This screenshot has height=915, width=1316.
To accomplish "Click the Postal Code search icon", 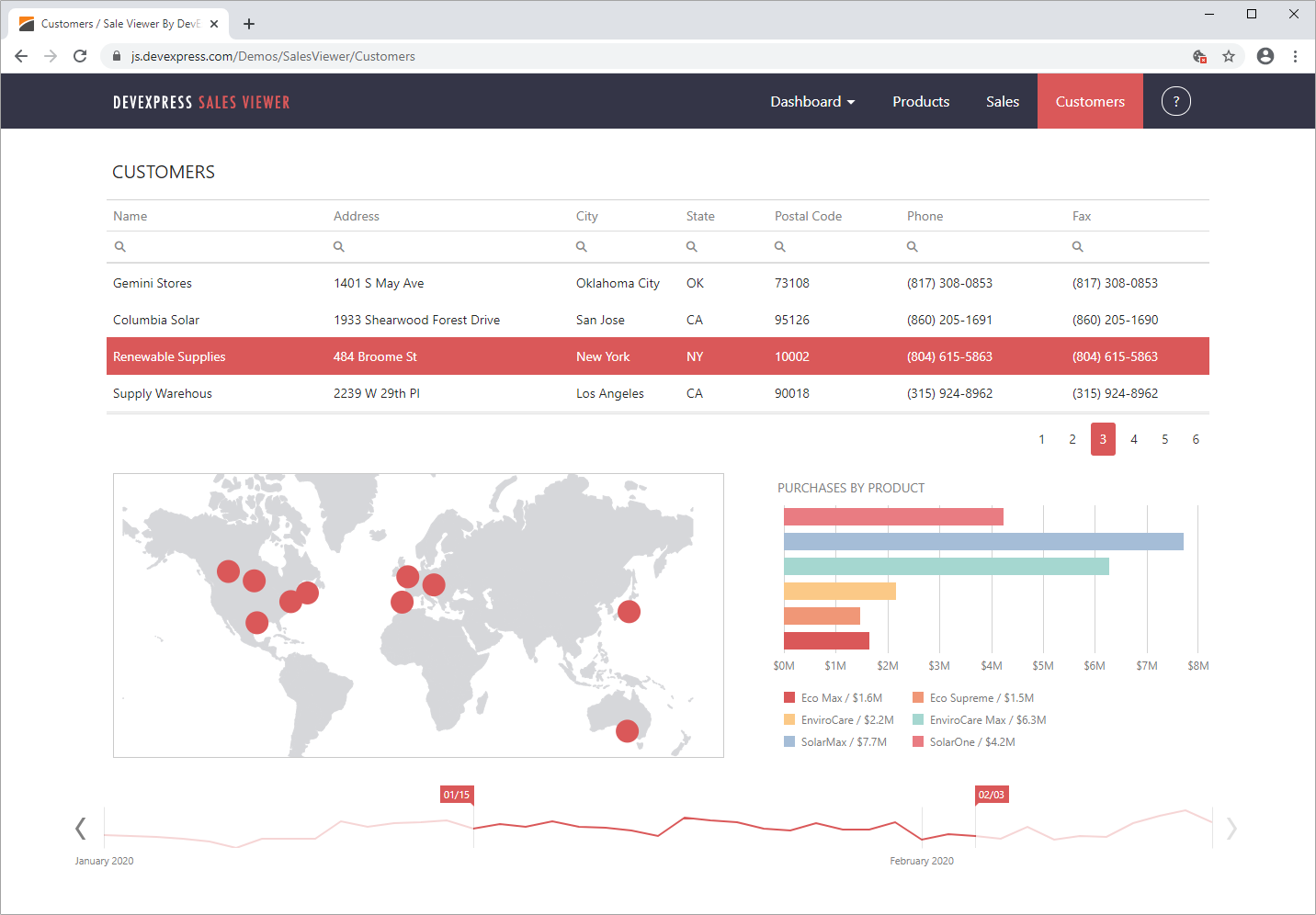I will click(780, 246).
